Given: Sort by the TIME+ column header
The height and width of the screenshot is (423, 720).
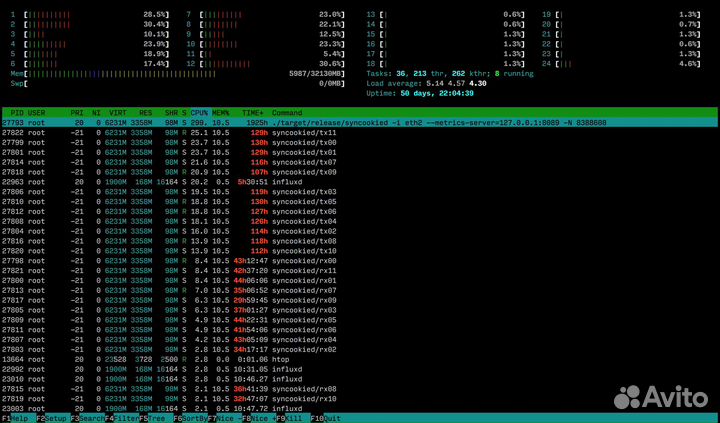Looking at the screenshot, I should [x=253, y=112].
